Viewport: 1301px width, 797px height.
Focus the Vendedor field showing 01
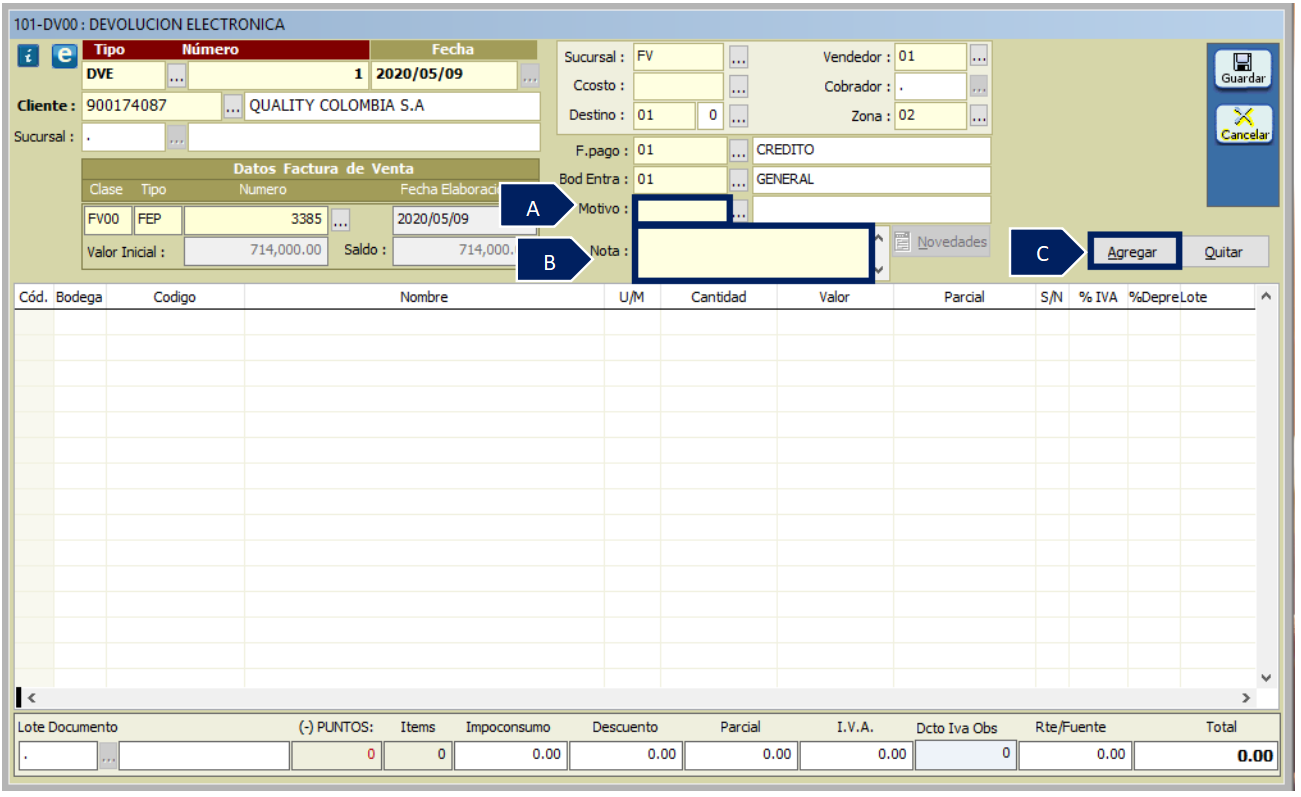(931, 57)
